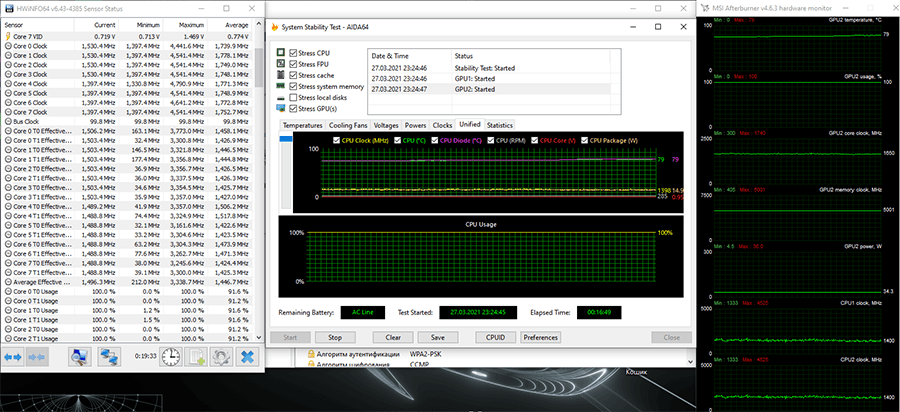Uncheck the Stress FPU checkbox
This screenshot has height=412, width=900.
[293, 64]
